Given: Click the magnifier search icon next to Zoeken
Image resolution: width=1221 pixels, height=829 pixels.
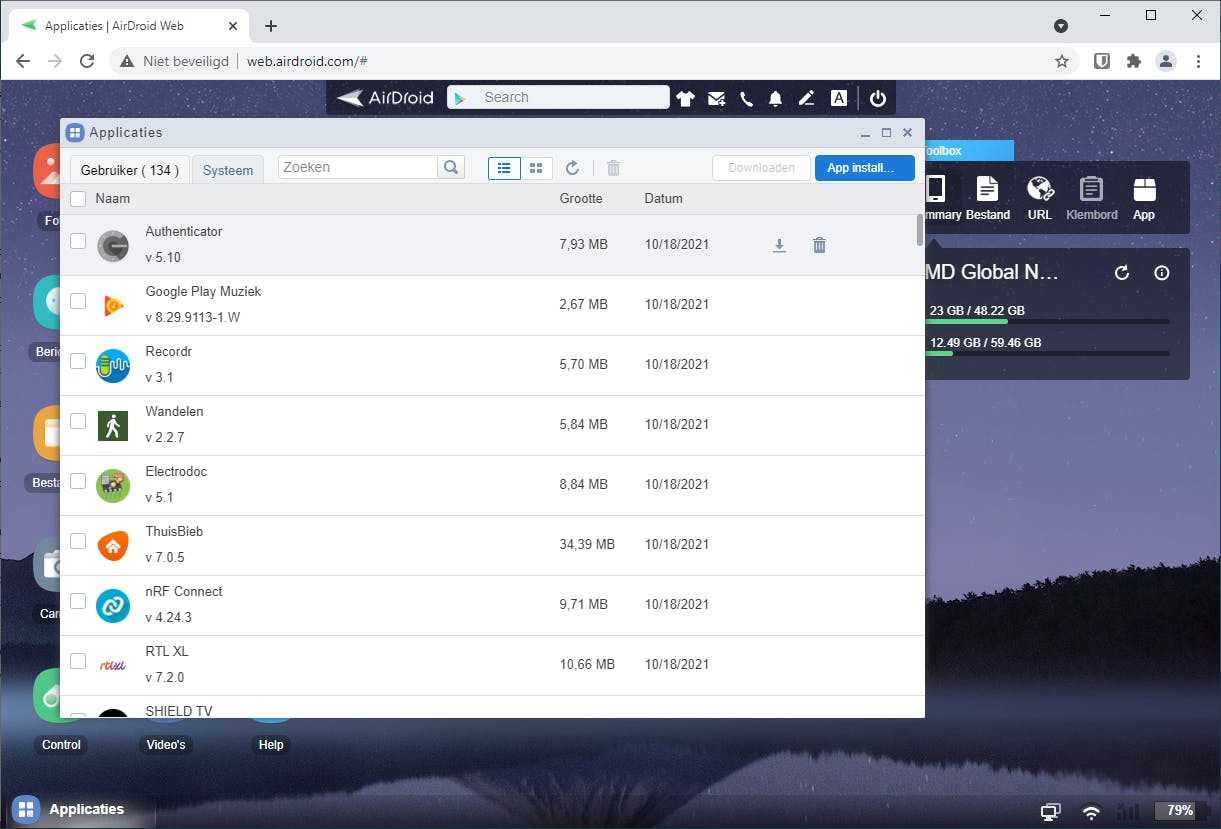Looking at the screenshot, I should (451, 167).
